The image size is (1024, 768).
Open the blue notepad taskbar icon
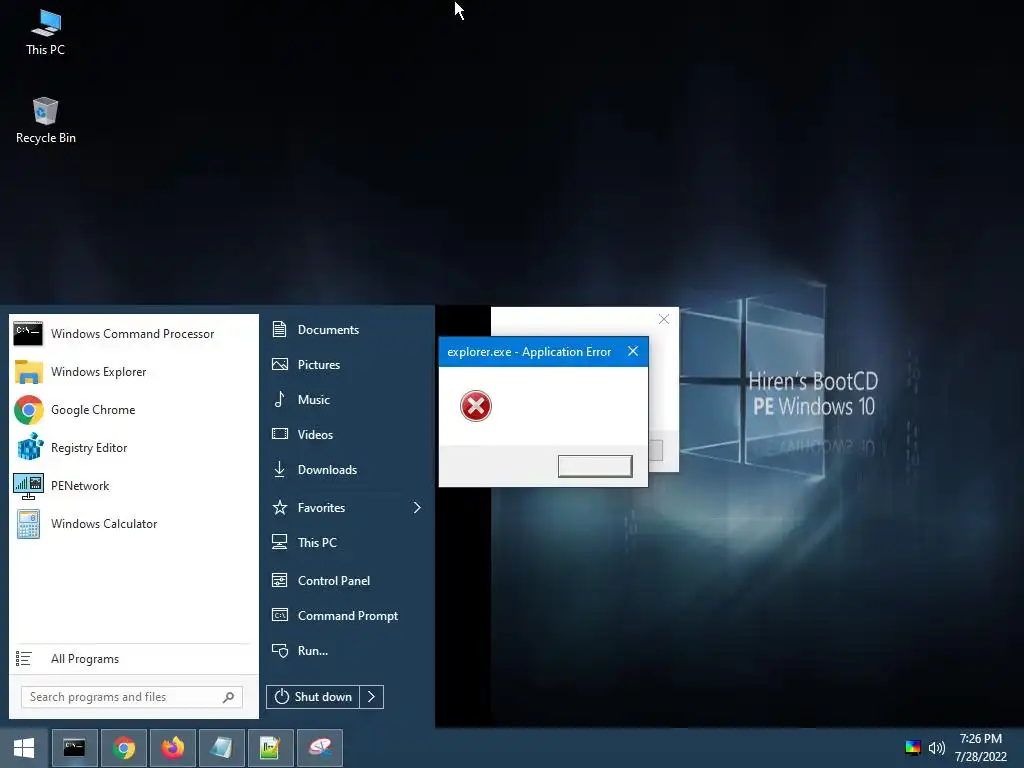pyautogui.click(x=221, y=748)
